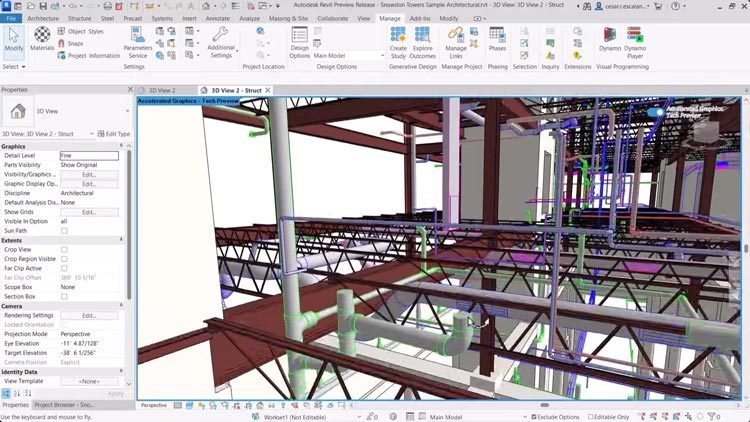
Task: Open Dynamo Player
Action: coord(635,43)
